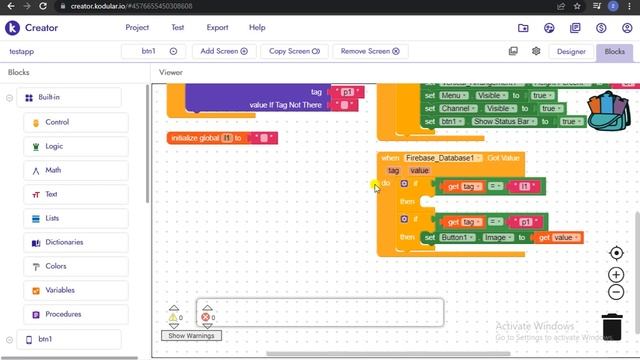
Task: Open the Test menu
Action: coord(178,27)
